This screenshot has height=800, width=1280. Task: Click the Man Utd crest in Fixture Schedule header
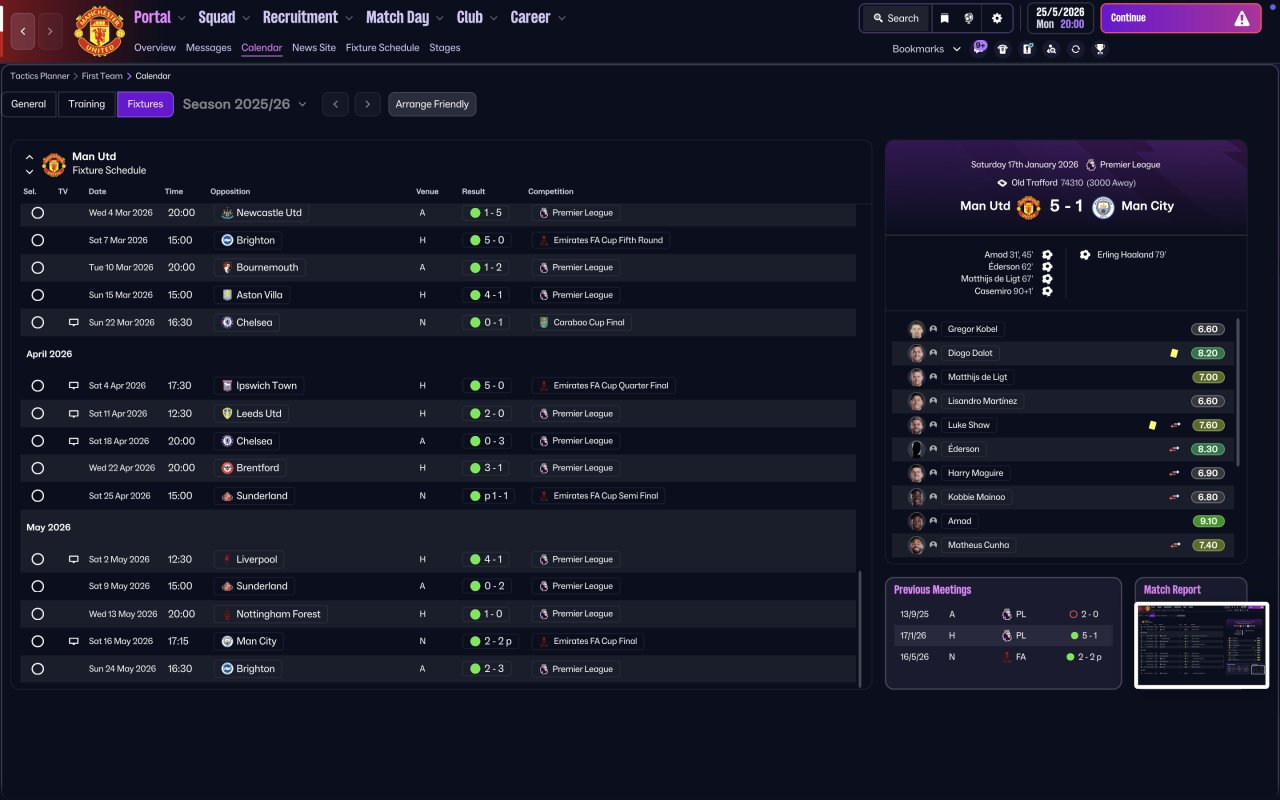(54, 164)
